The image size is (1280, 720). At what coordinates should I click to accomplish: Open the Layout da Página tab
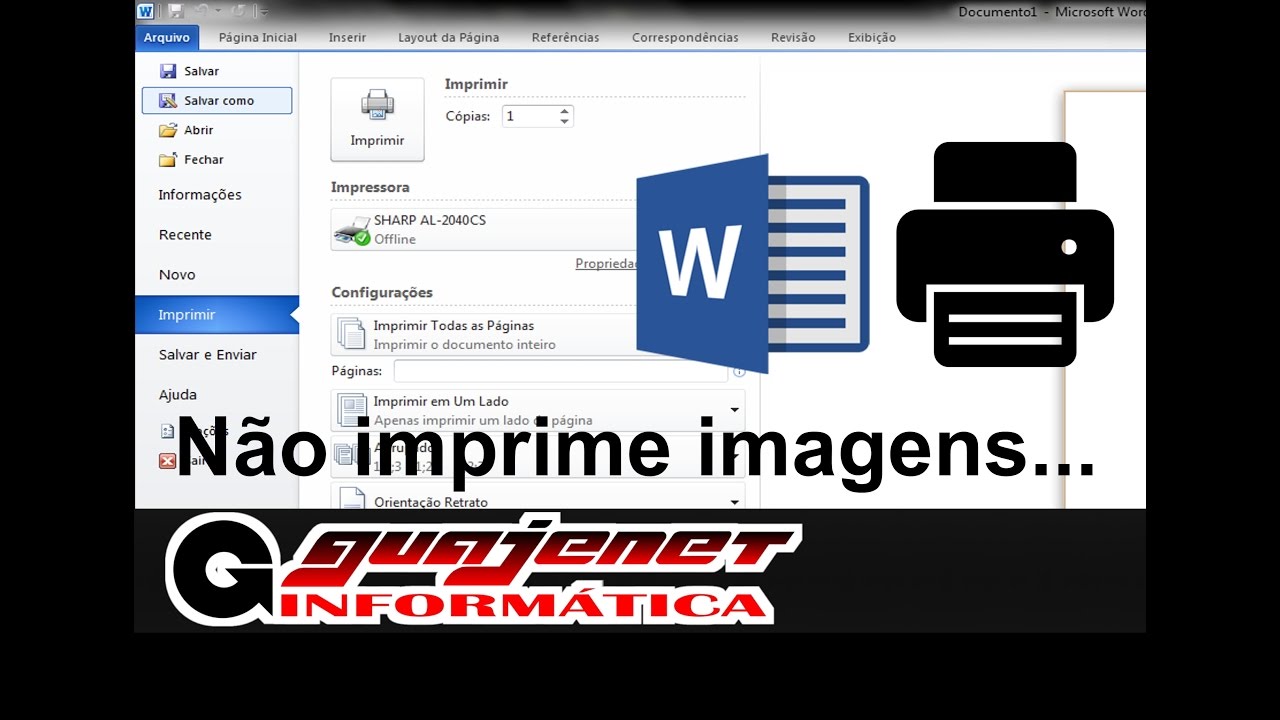[x=448, y=37]
